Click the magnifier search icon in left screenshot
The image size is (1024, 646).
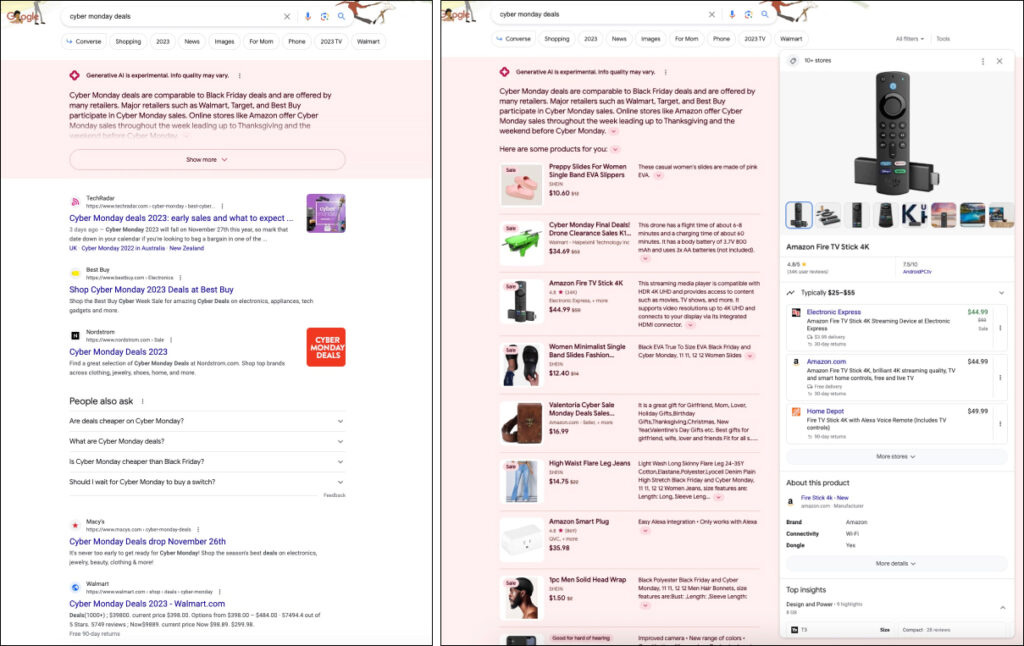click(341, 16)
